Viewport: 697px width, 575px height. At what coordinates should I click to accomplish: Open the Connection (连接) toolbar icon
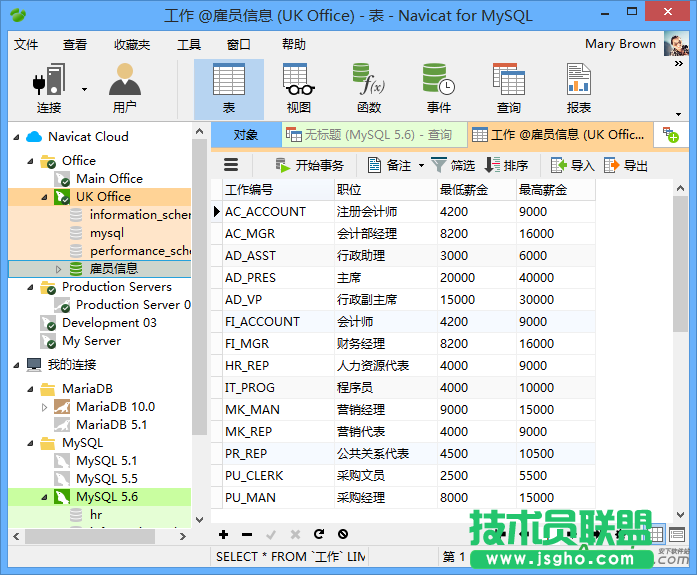click(49, 89)
